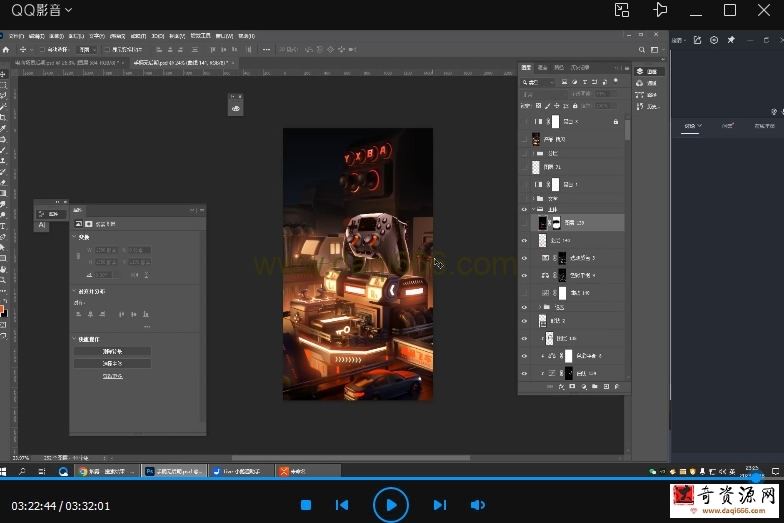
Task: Open the layer opacity dropdown
Action: coord(604,94)
